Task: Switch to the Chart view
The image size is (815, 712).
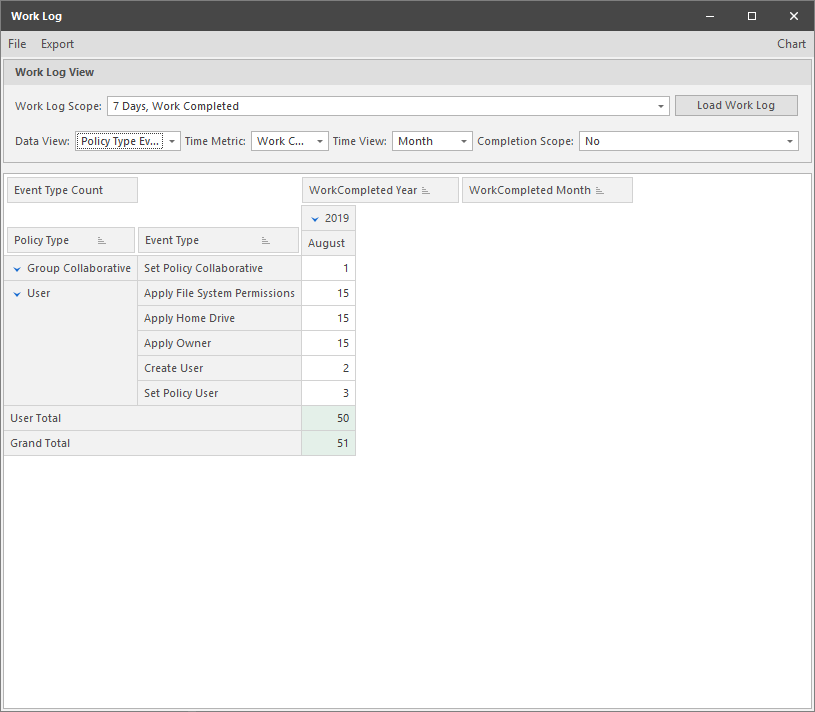Action: click(791, 44)
